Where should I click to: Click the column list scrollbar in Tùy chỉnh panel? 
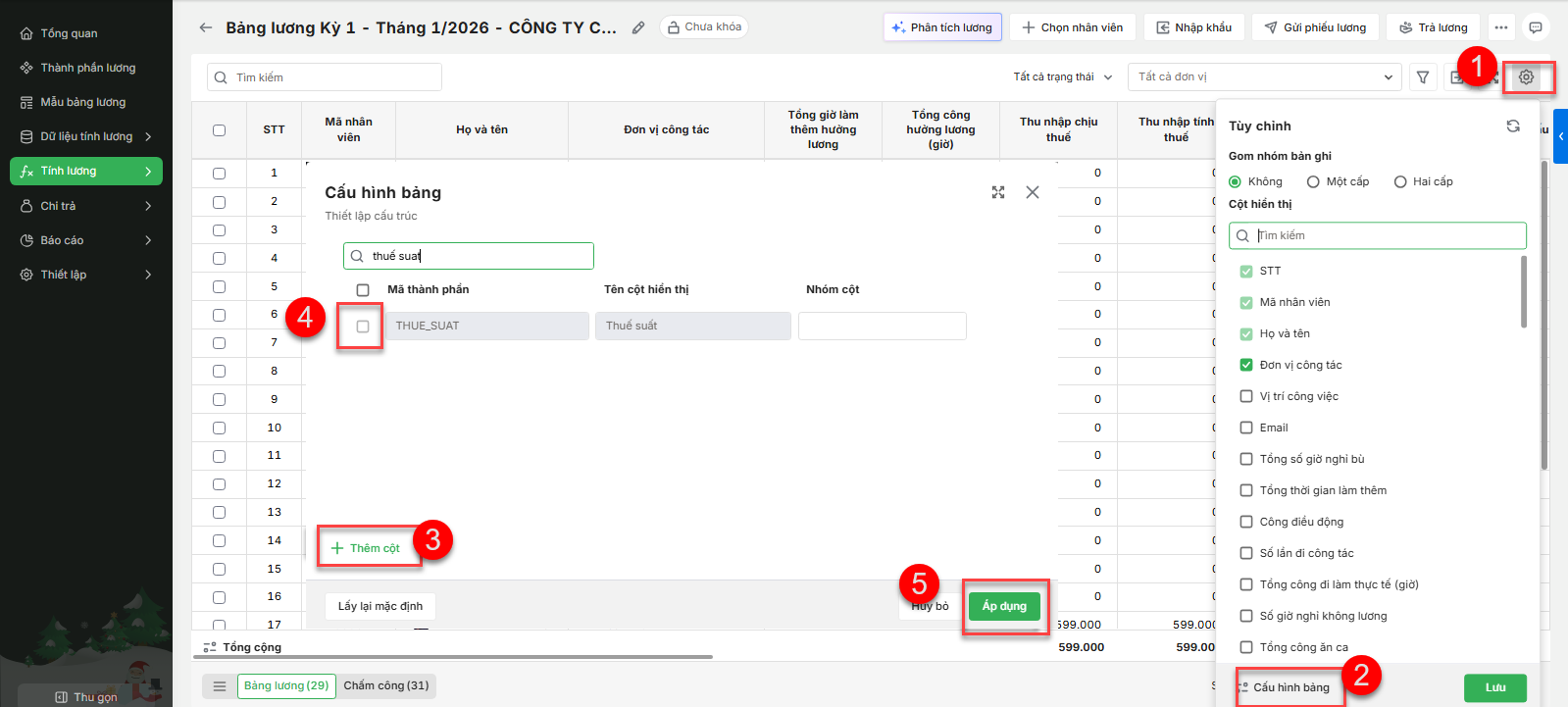click(x=1523, y=291)
